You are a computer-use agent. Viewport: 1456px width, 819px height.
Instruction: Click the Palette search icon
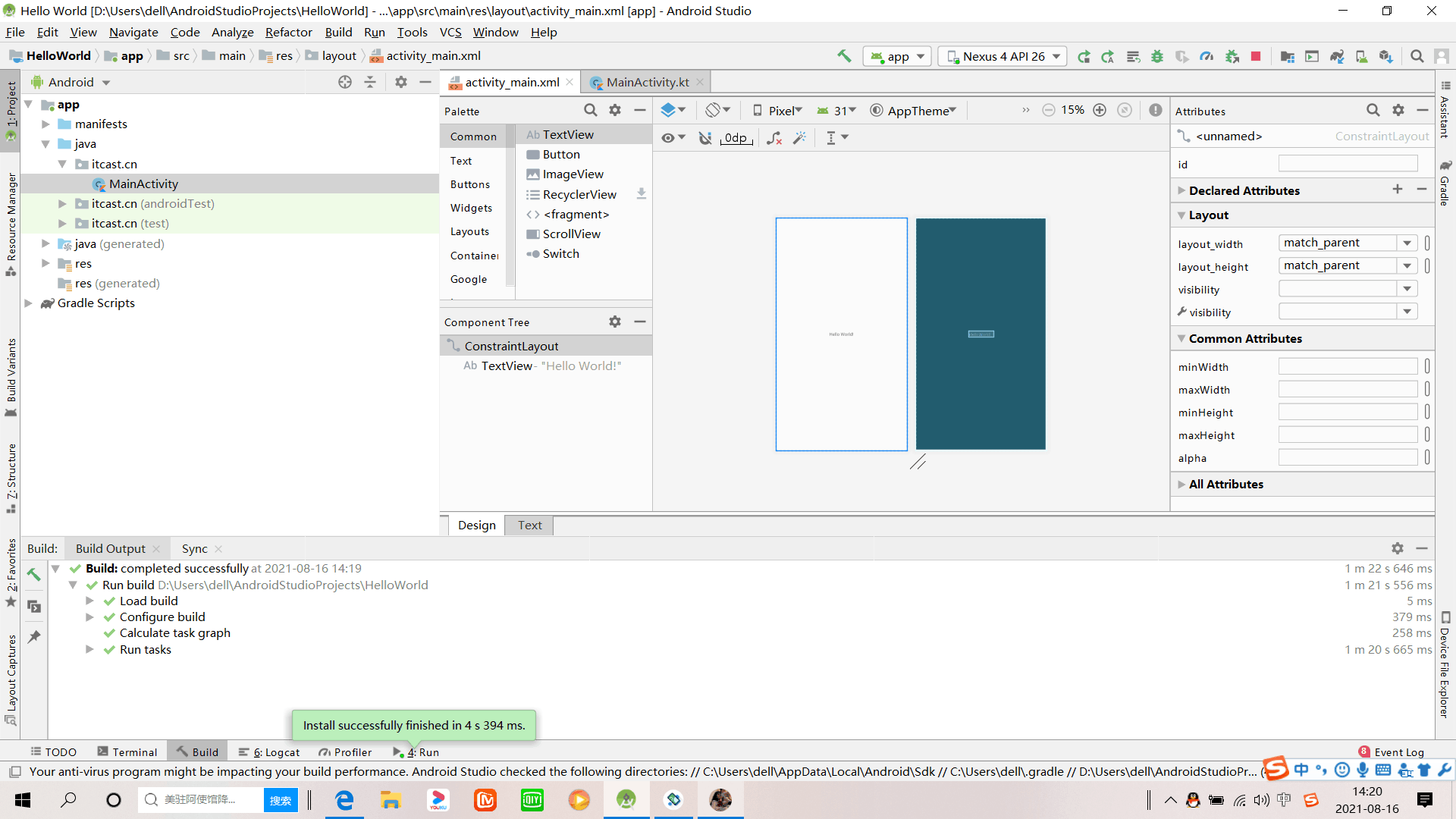coord(590,111)
